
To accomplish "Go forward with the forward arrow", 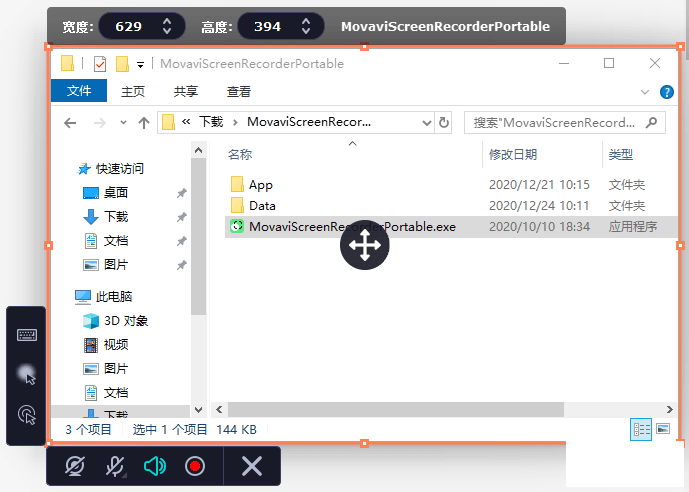I will coord(100,123).
